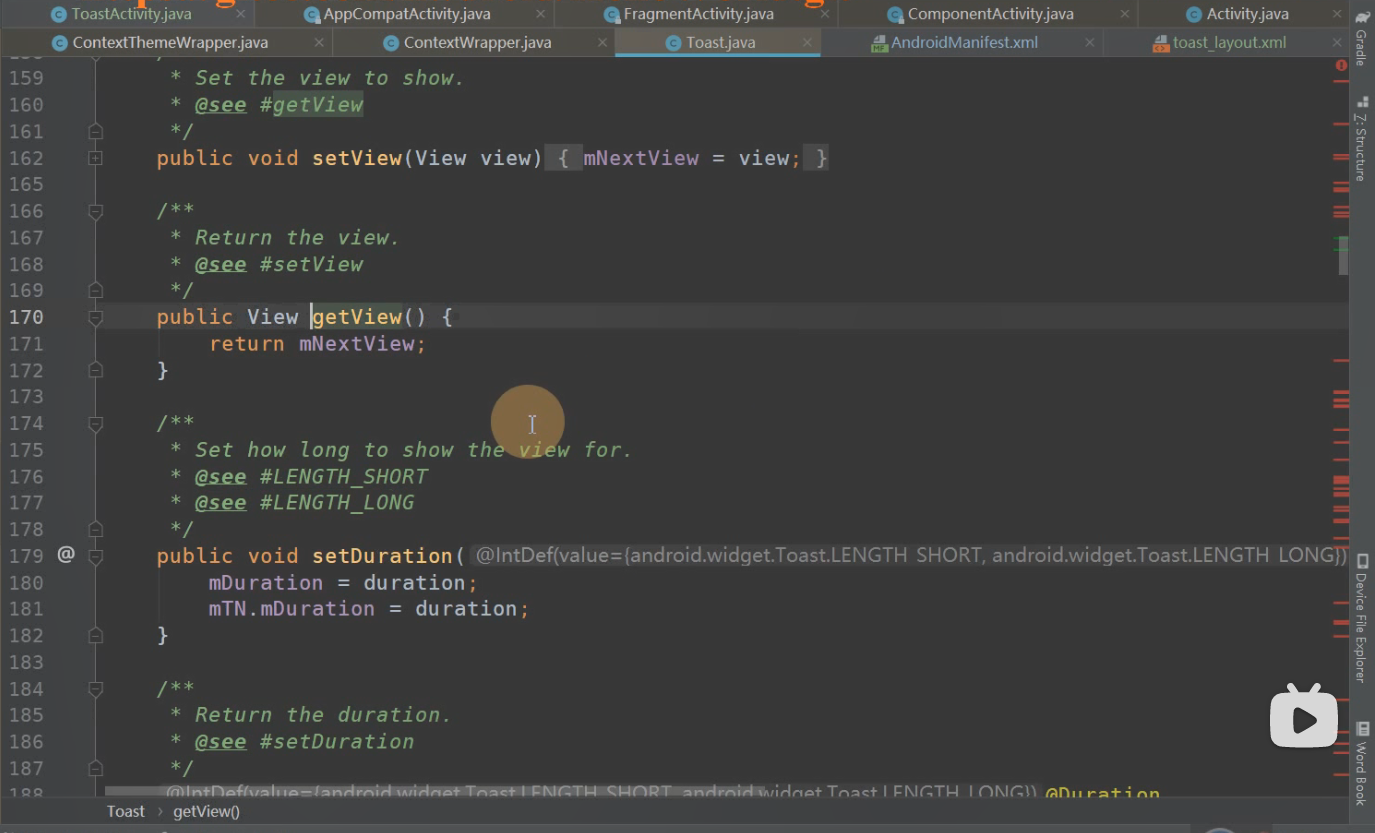Switch to the ToastActivity.java tab
This screenshot has height=833, width=1375.
point(131,14)
